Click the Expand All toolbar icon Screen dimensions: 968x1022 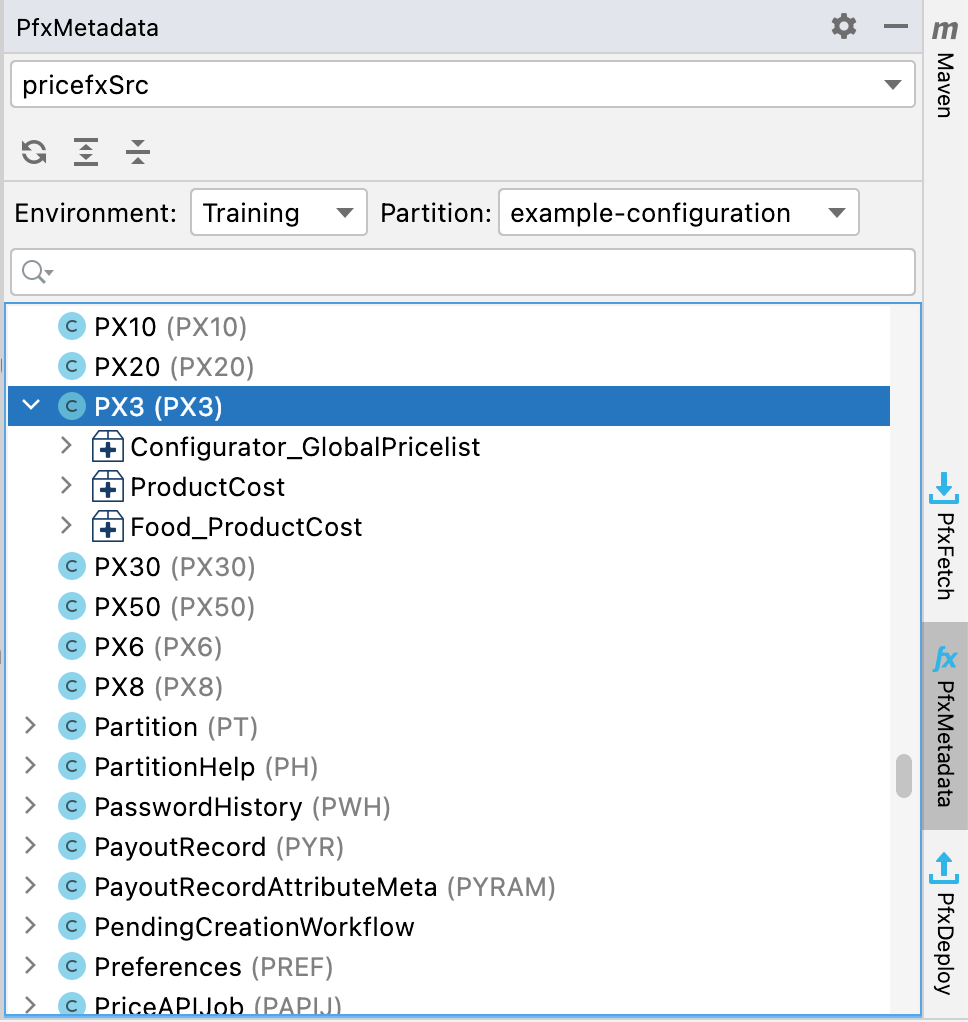[86, 152]
